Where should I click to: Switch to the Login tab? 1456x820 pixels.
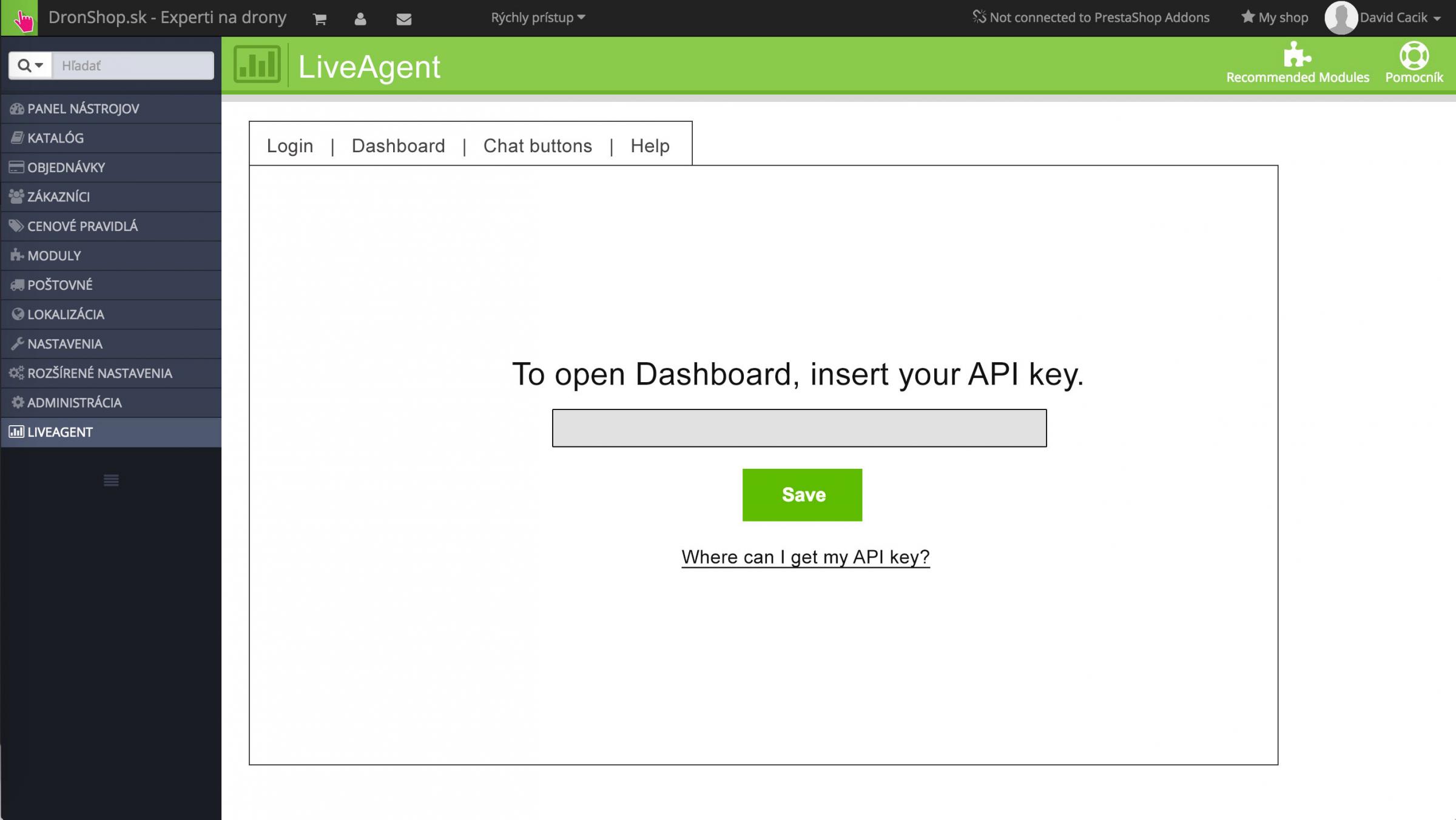(290, 146)
